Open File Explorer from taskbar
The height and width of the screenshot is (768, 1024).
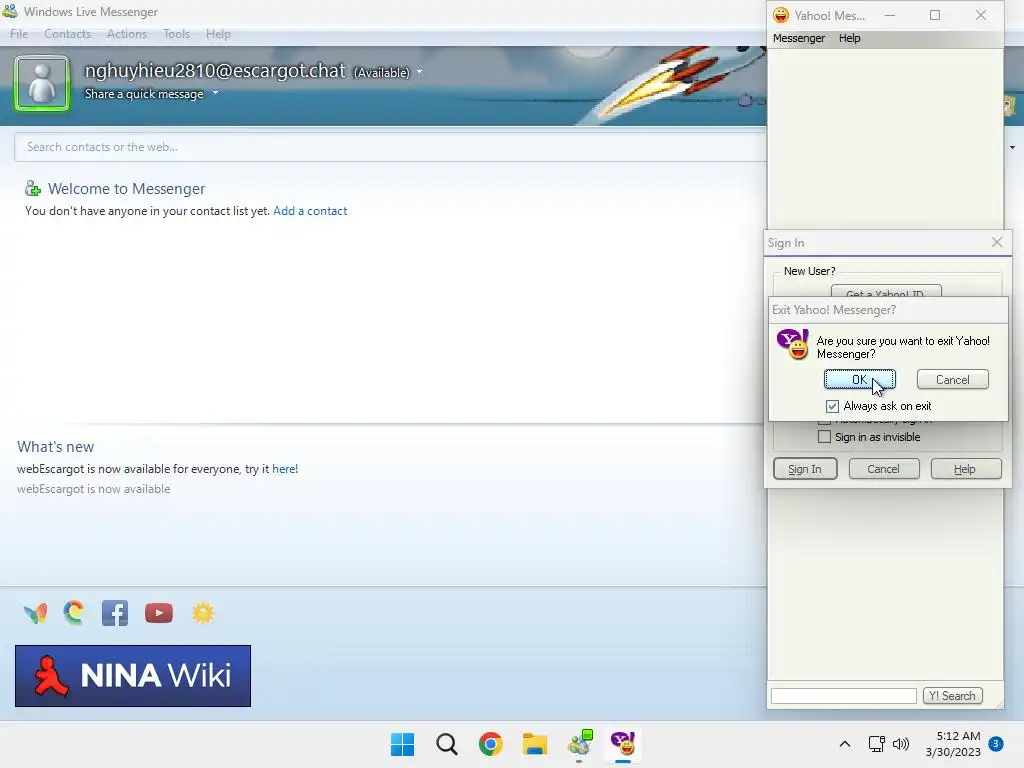[x=535, y=744]
